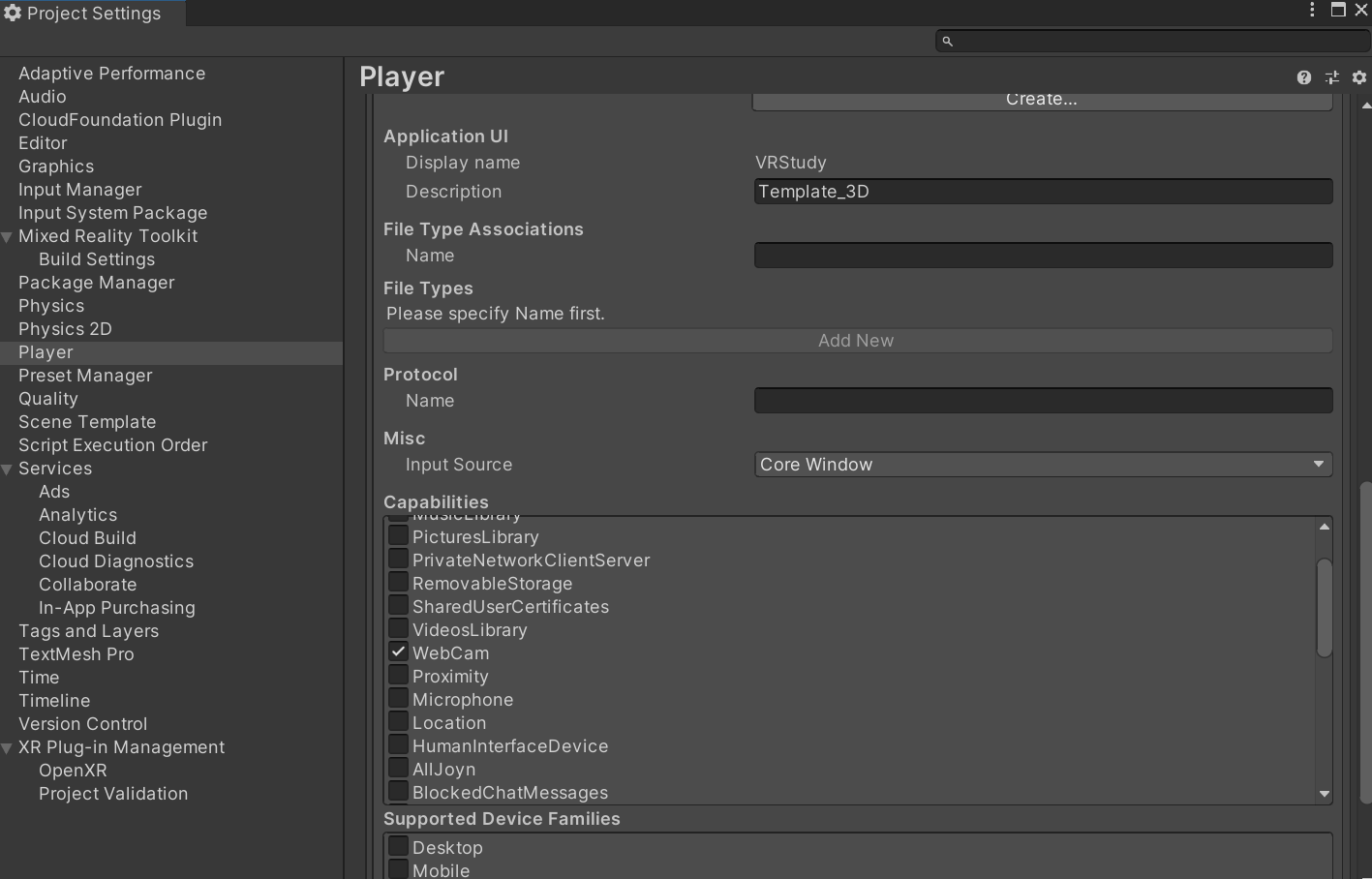Open the Project Settings window kebab menu
This screenshot has width=1372, height=879.
click(x=1312, y=10)
